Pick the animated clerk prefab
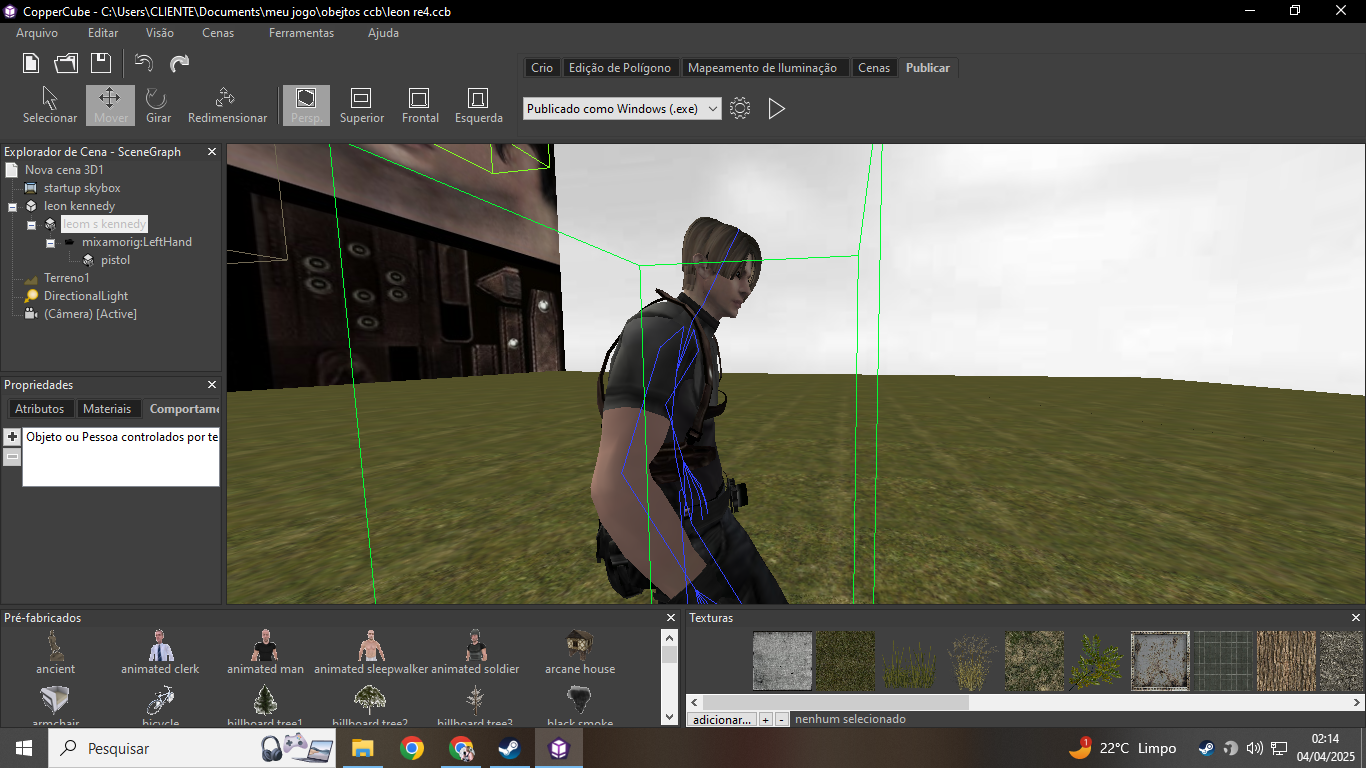The image size is (1366, 768). (x=160, y=652)
